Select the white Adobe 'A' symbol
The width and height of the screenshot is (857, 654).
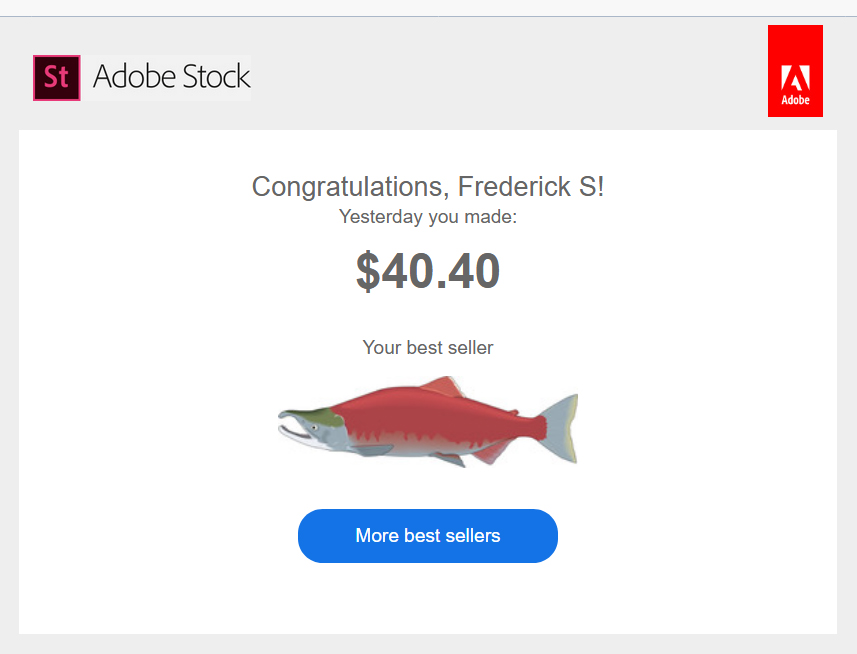[x=795, y=78]
